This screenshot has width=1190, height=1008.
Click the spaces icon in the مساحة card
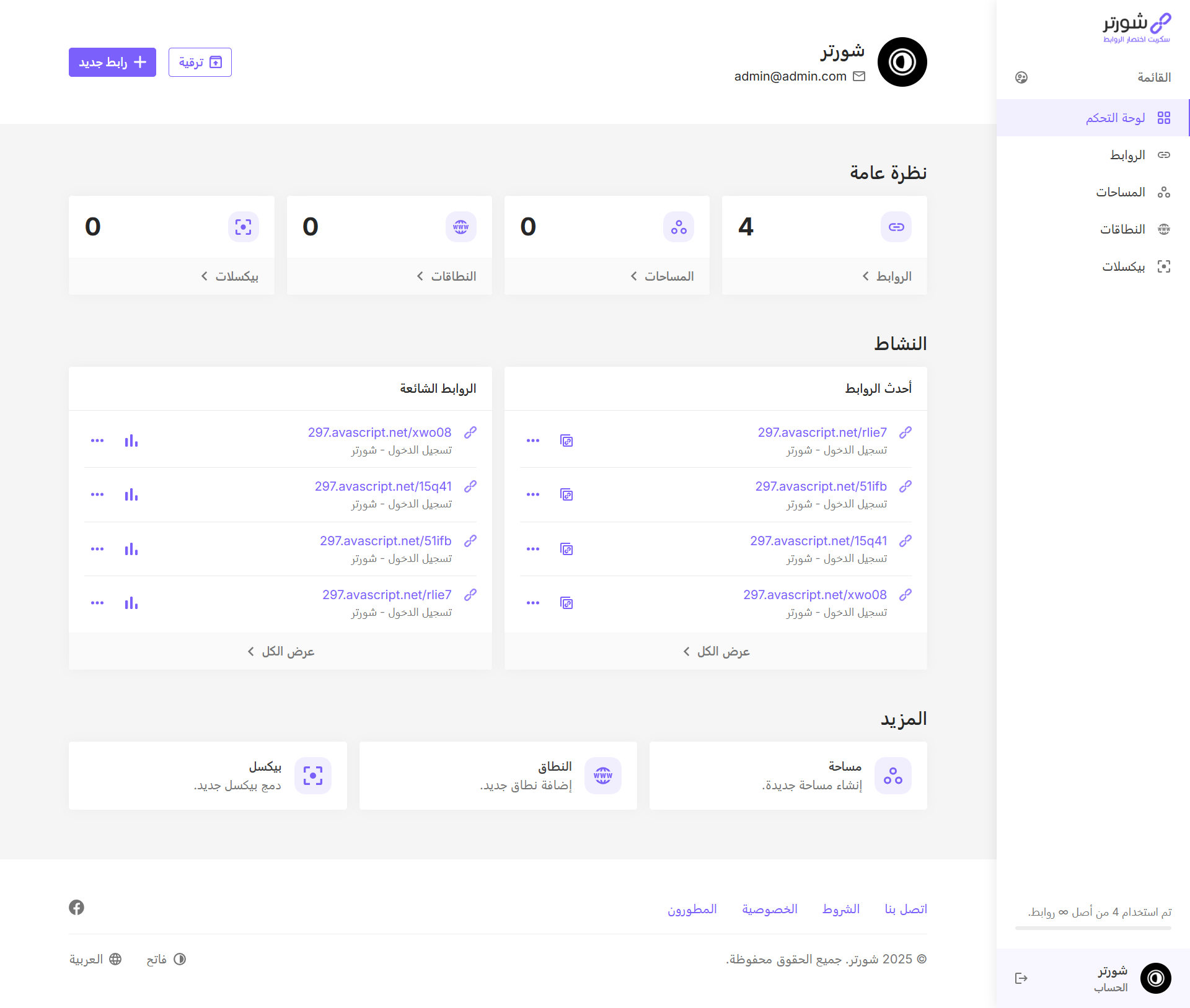[x=893, y=776]
